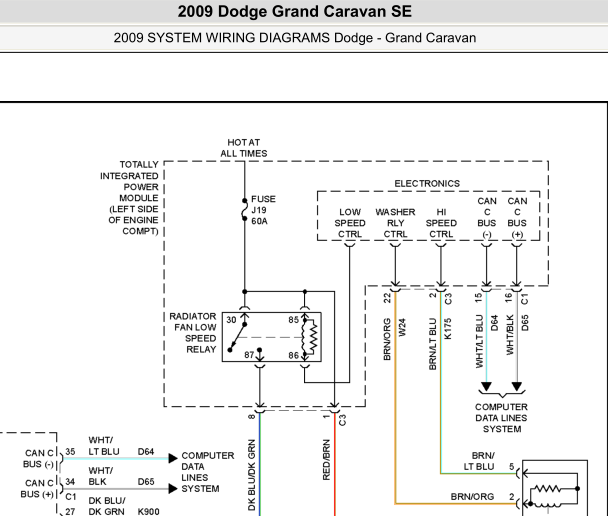608x516 pixels.
Task: Select connector pin number "15"
Action: tap(478, 298)
